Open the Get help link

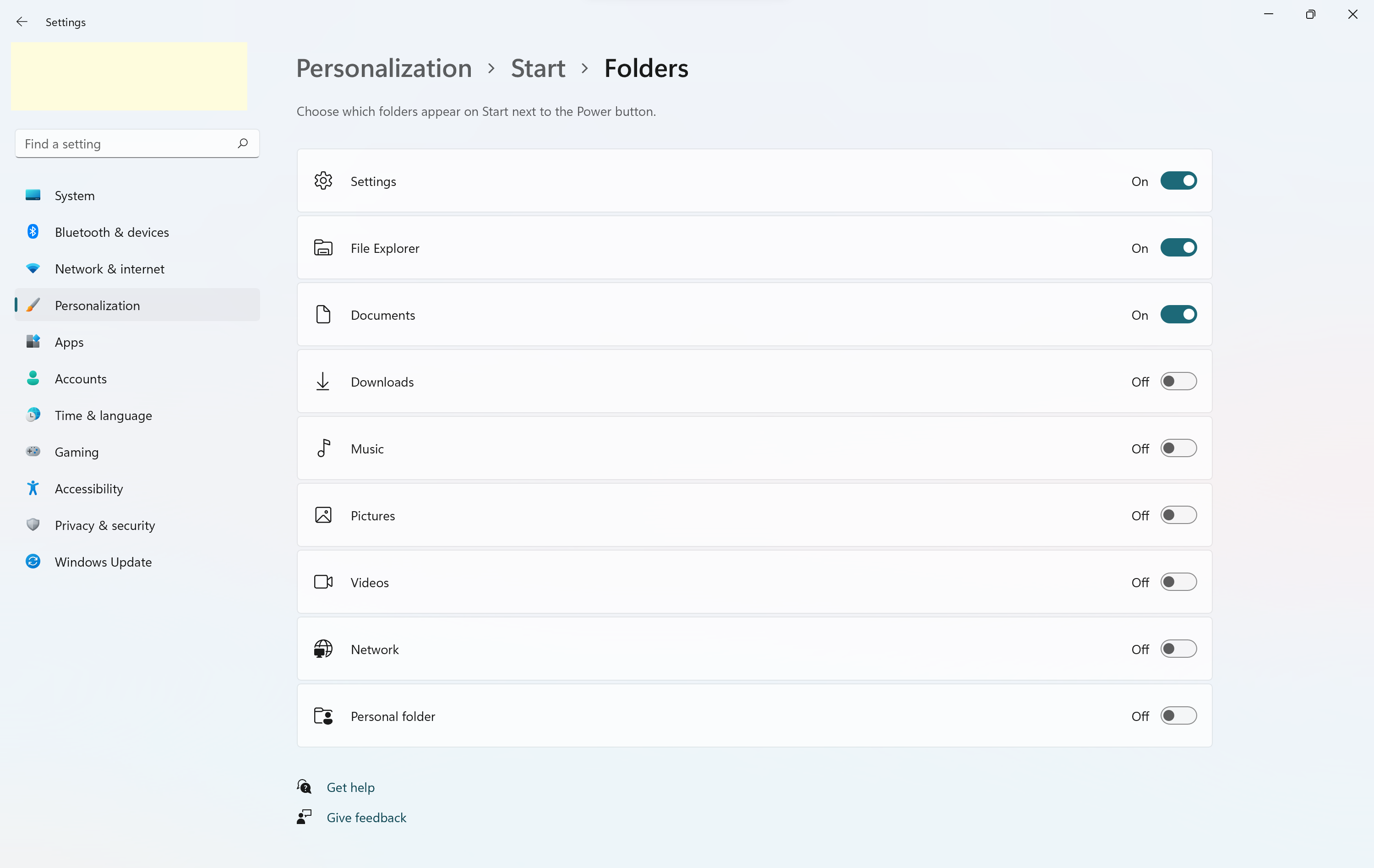(350, 787)
